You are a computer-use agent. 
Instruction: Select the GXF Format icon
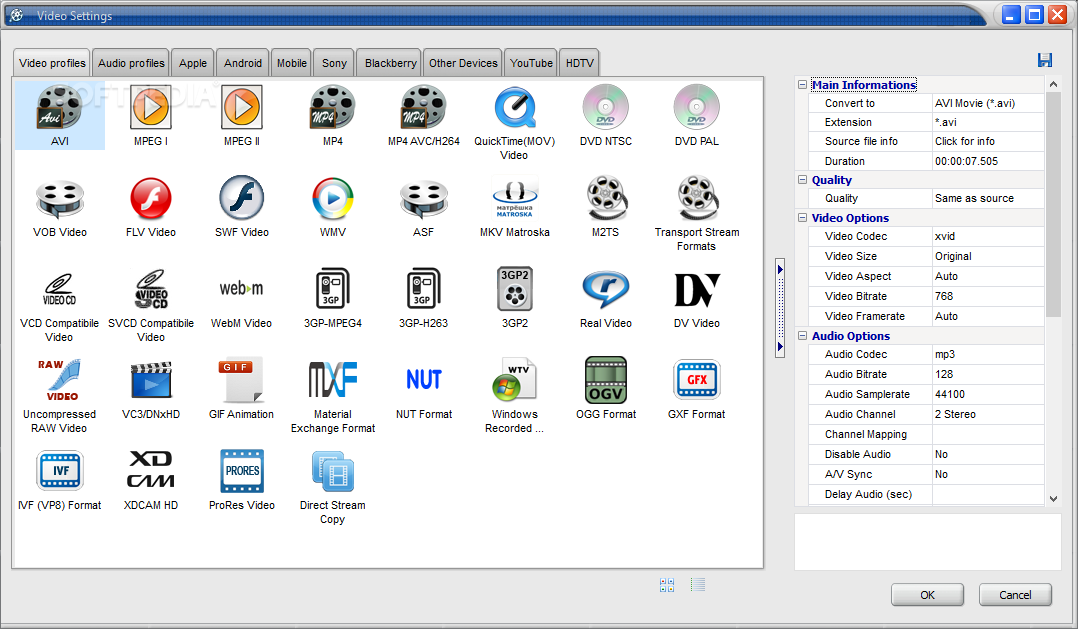pos(696,379)
